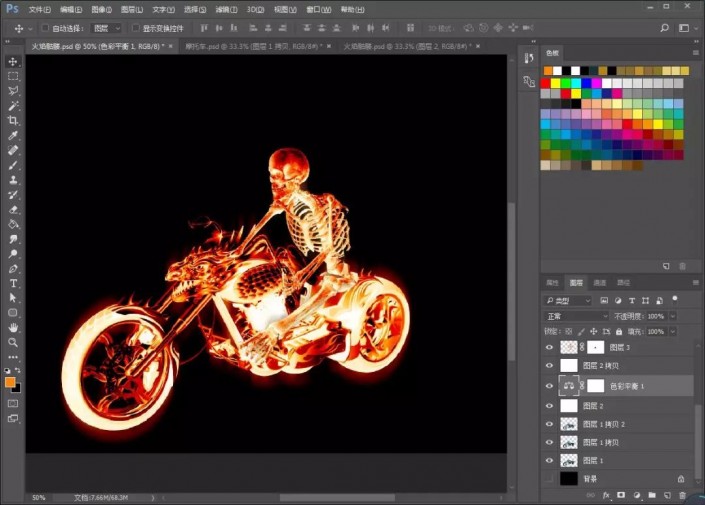Switch to the 摩托车.psd document tab
This screenshot has width=705, height=505.
253,46
